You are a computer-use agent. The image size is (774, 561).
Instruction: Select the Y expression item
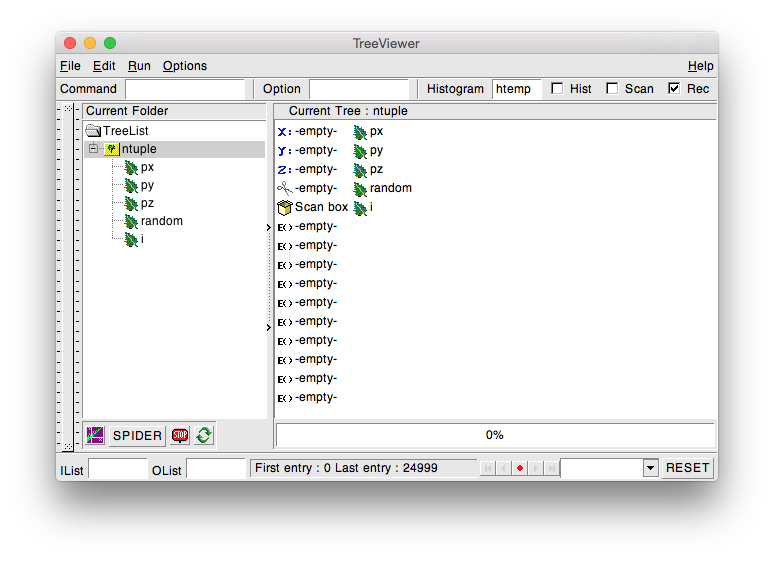285,150
